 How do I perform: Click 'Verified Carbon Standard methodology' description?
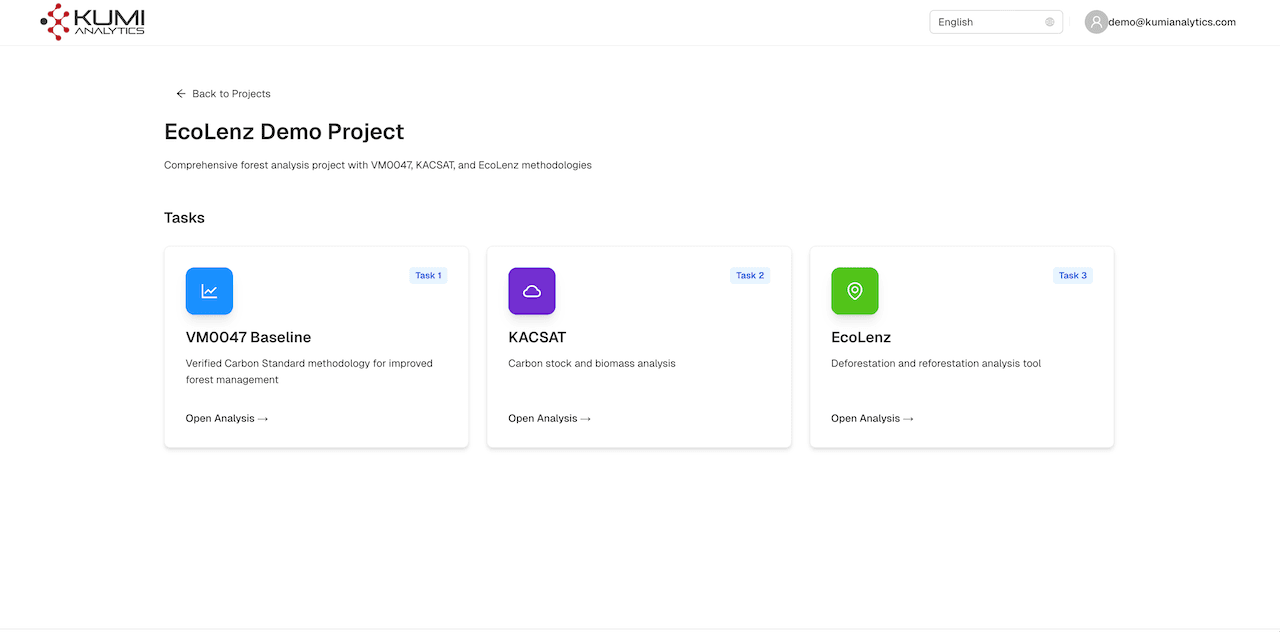click(309, 372)
